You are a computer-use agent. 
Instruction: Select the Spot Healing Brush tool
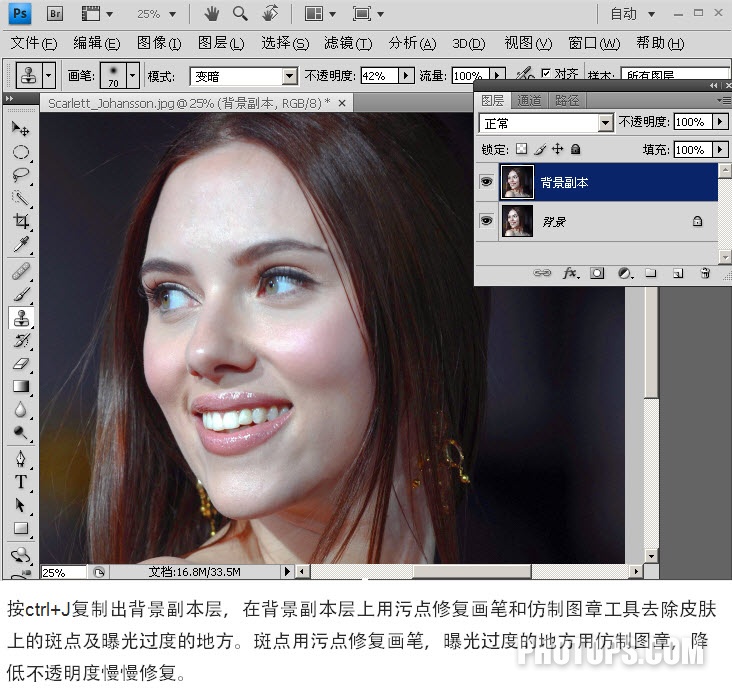coord(21,271)
